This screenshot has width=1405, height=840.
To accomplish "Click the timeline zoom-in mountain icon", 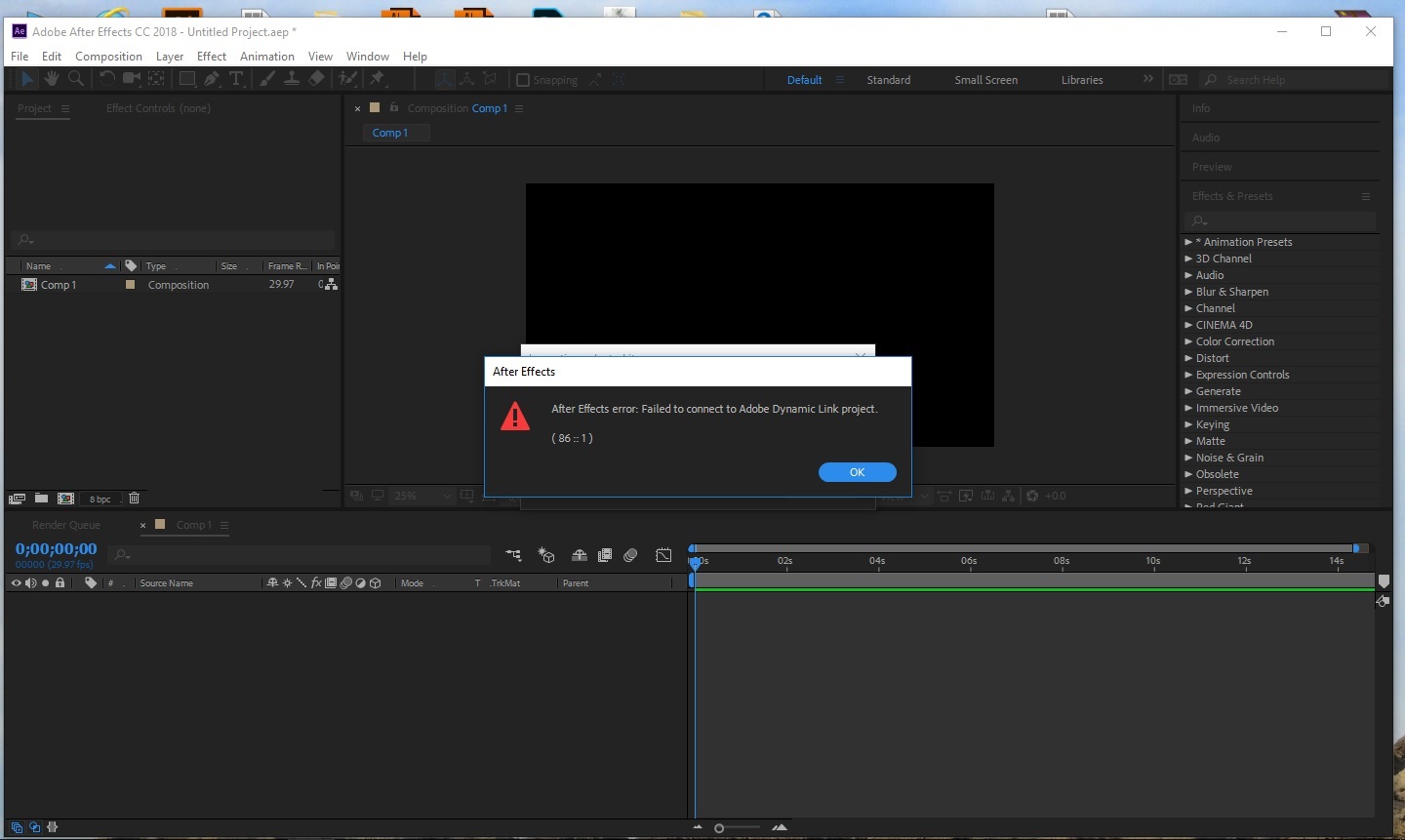I will tap(780, 827).
